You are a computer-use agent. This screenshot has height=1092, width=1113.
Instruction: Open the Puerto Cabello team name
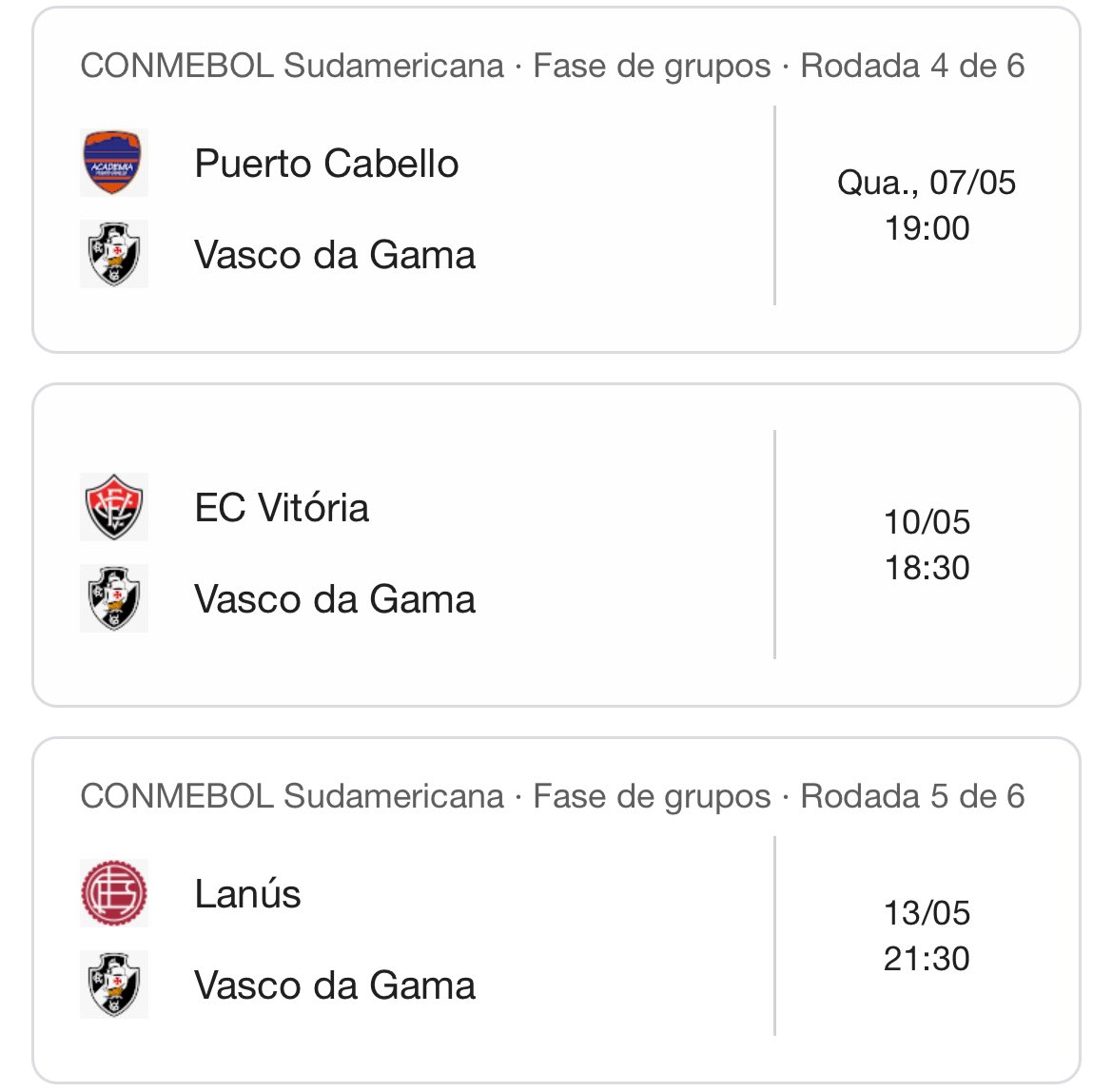pyautogui.click(x=326, y=164)
